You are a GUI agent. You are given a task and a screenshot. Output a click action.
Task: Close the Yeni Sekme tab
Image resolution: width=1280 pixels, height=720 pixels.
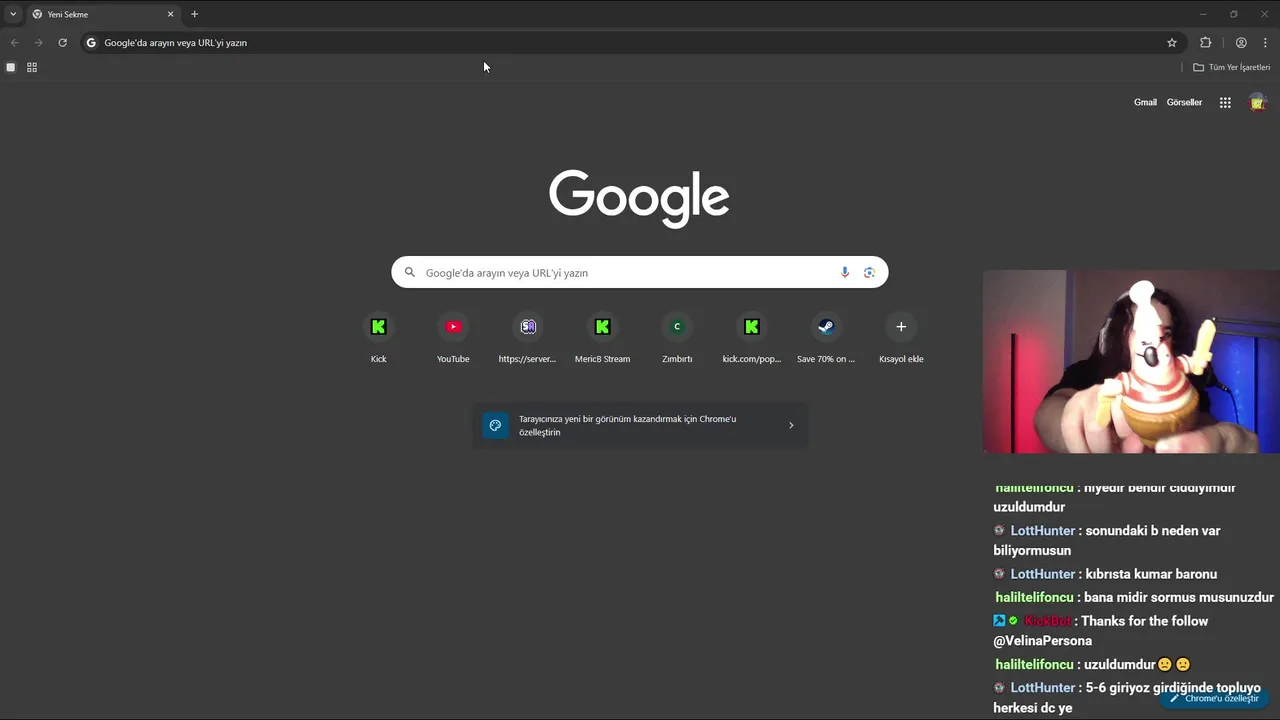170,14
